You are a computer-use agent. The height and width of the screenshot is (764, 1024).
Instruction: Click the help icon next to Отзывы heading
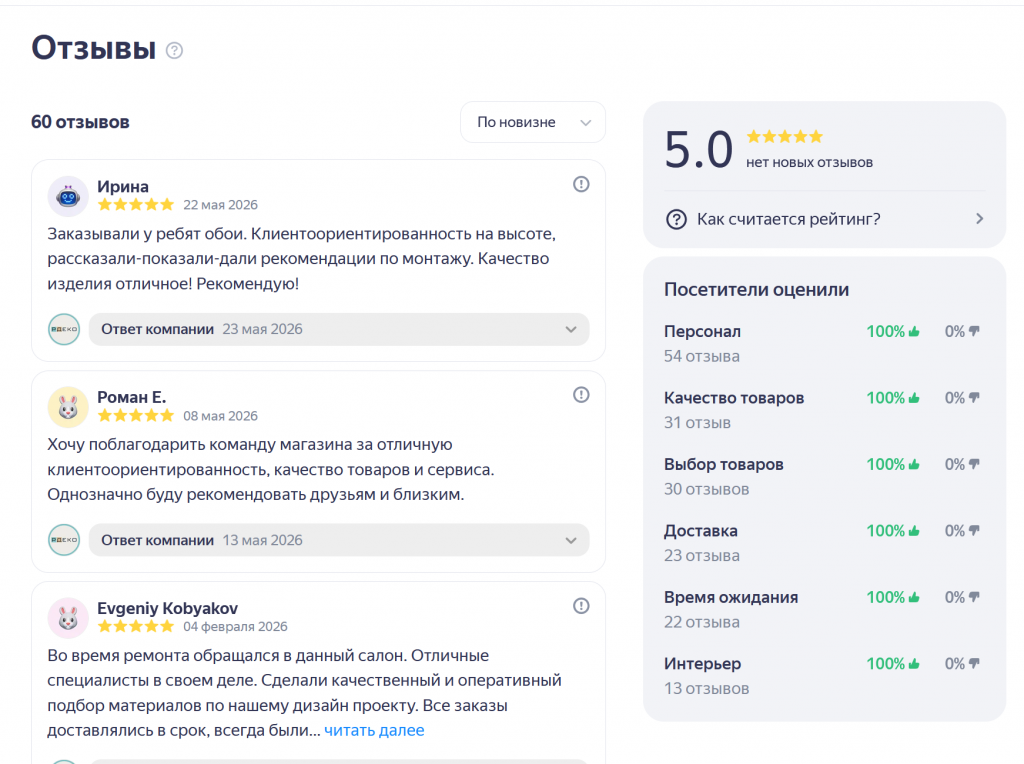click(x=174, y=50)
